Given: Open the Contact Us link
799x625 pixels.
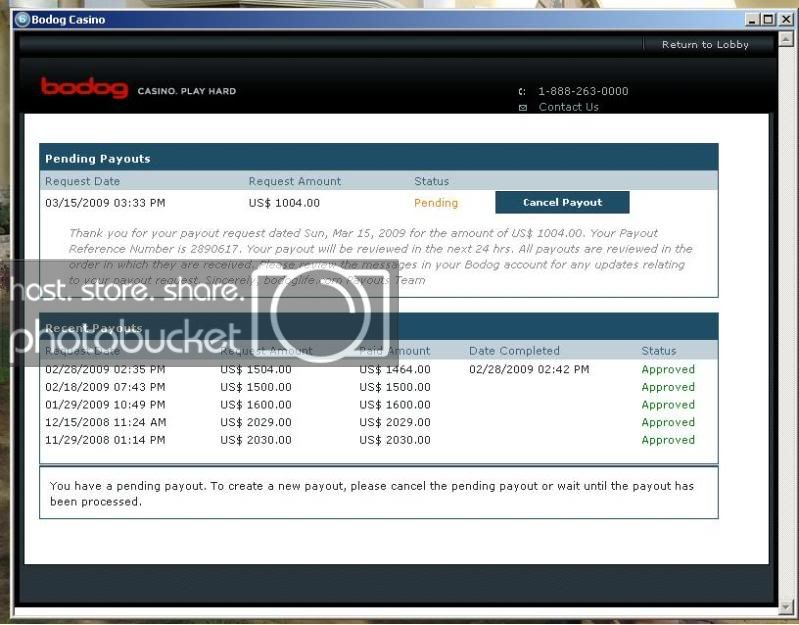Looking at the screenshot, I should (x=569, y=107).
